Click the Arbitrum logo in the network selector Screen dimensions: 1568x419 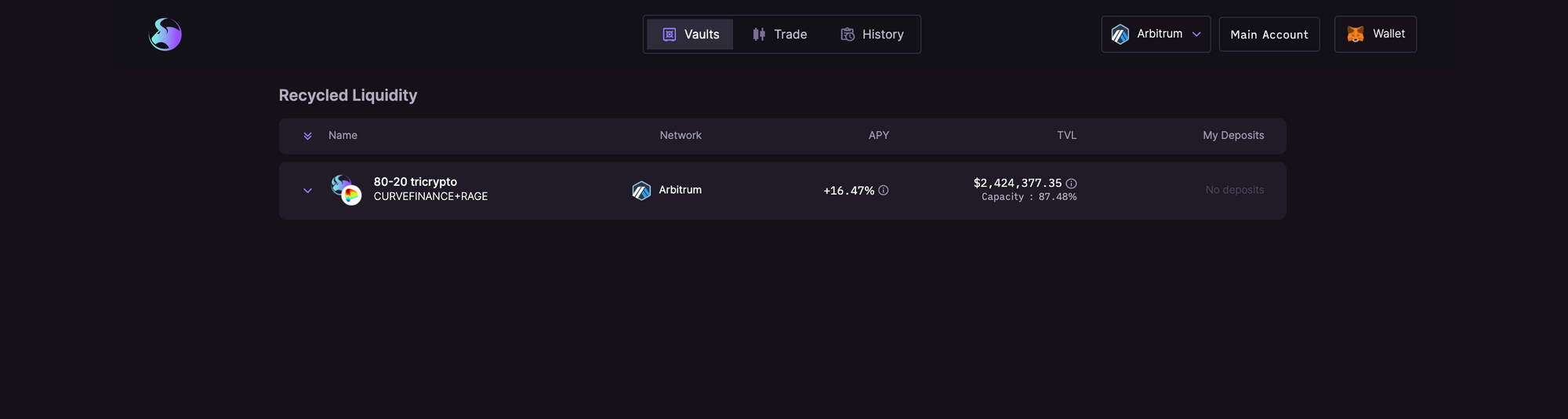point(1120,35)
